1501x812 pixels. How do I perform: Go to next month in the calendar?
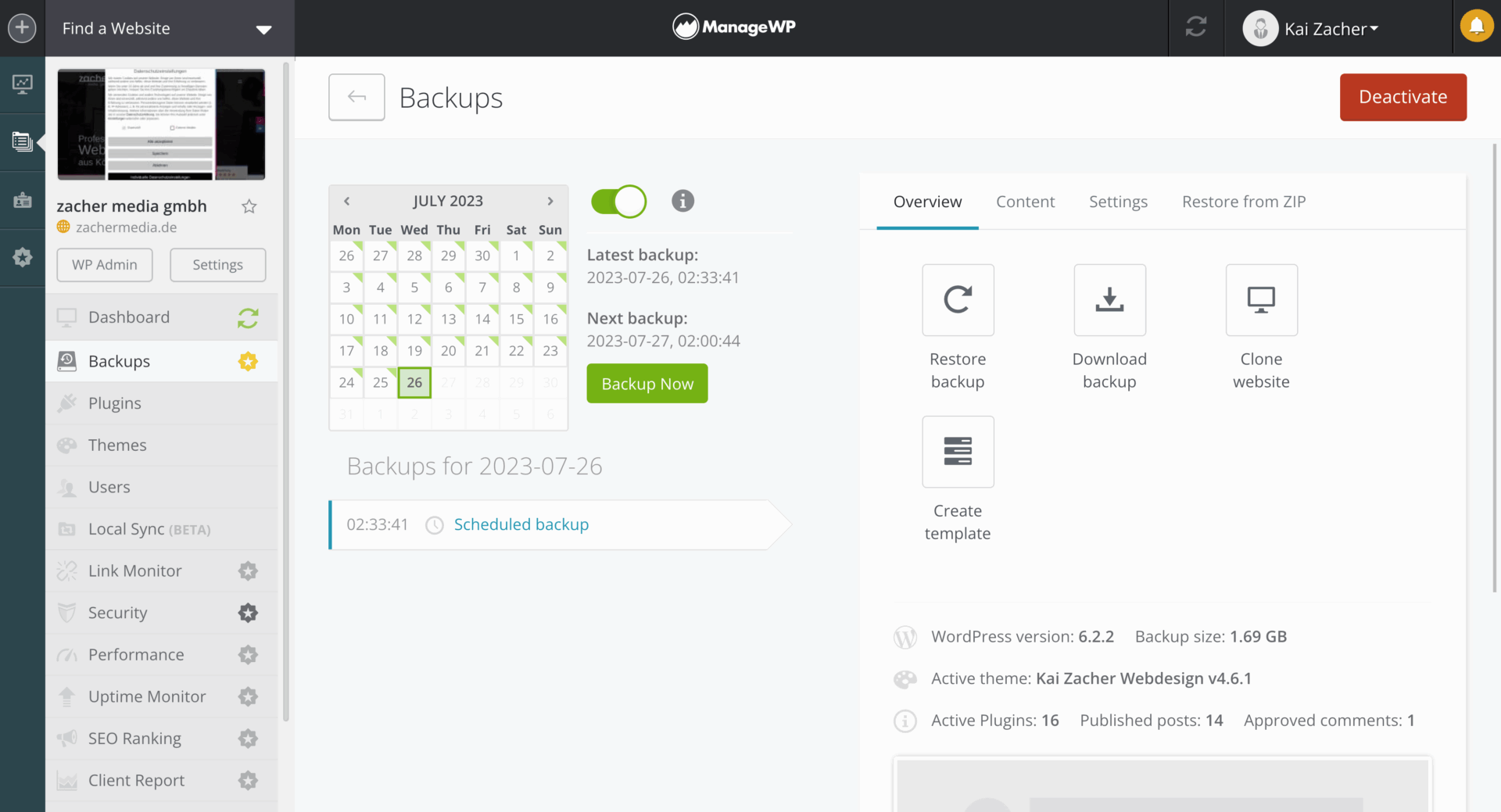550,201
